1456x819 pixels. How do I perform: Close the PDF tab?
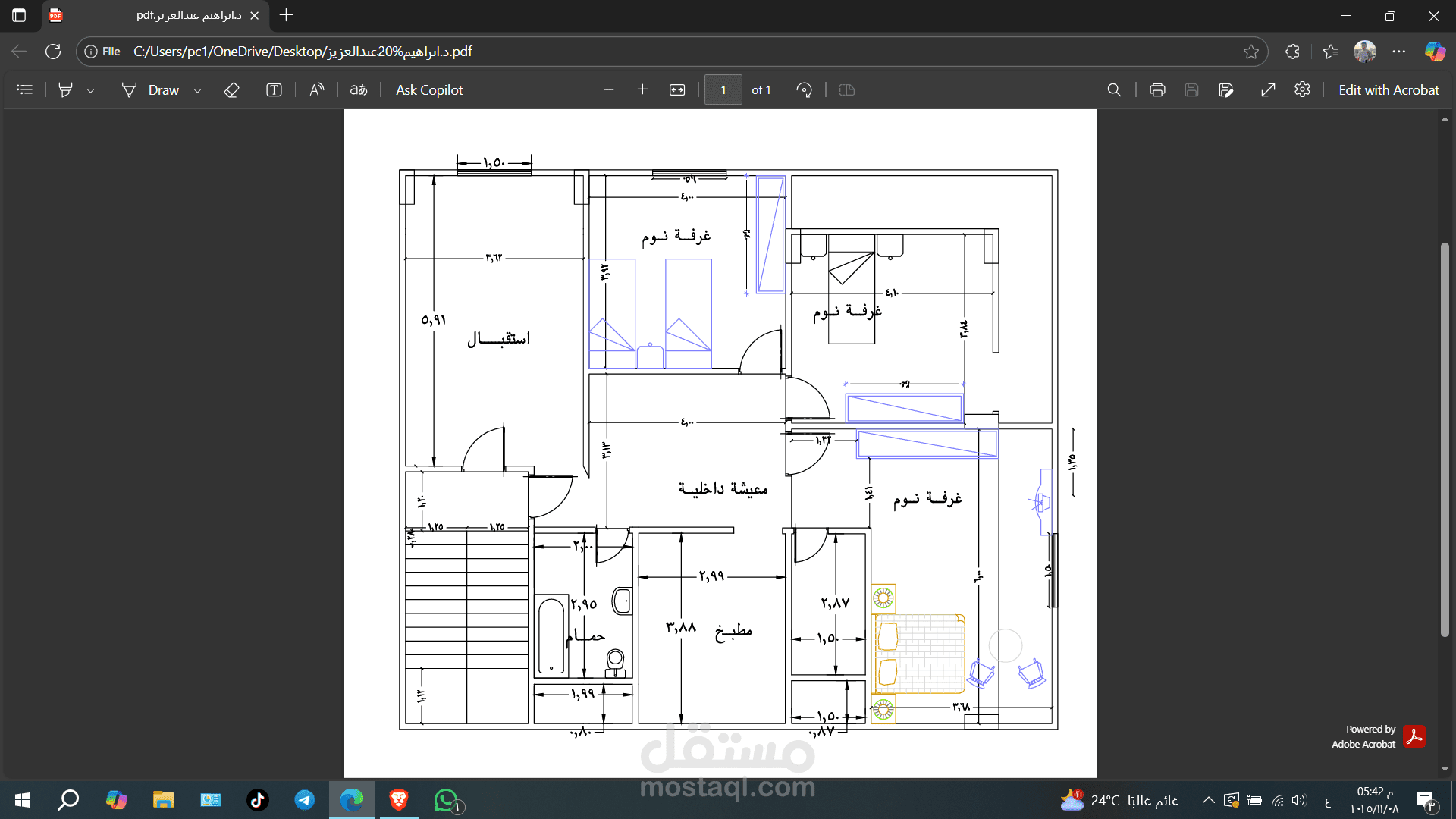coord(254,15)
